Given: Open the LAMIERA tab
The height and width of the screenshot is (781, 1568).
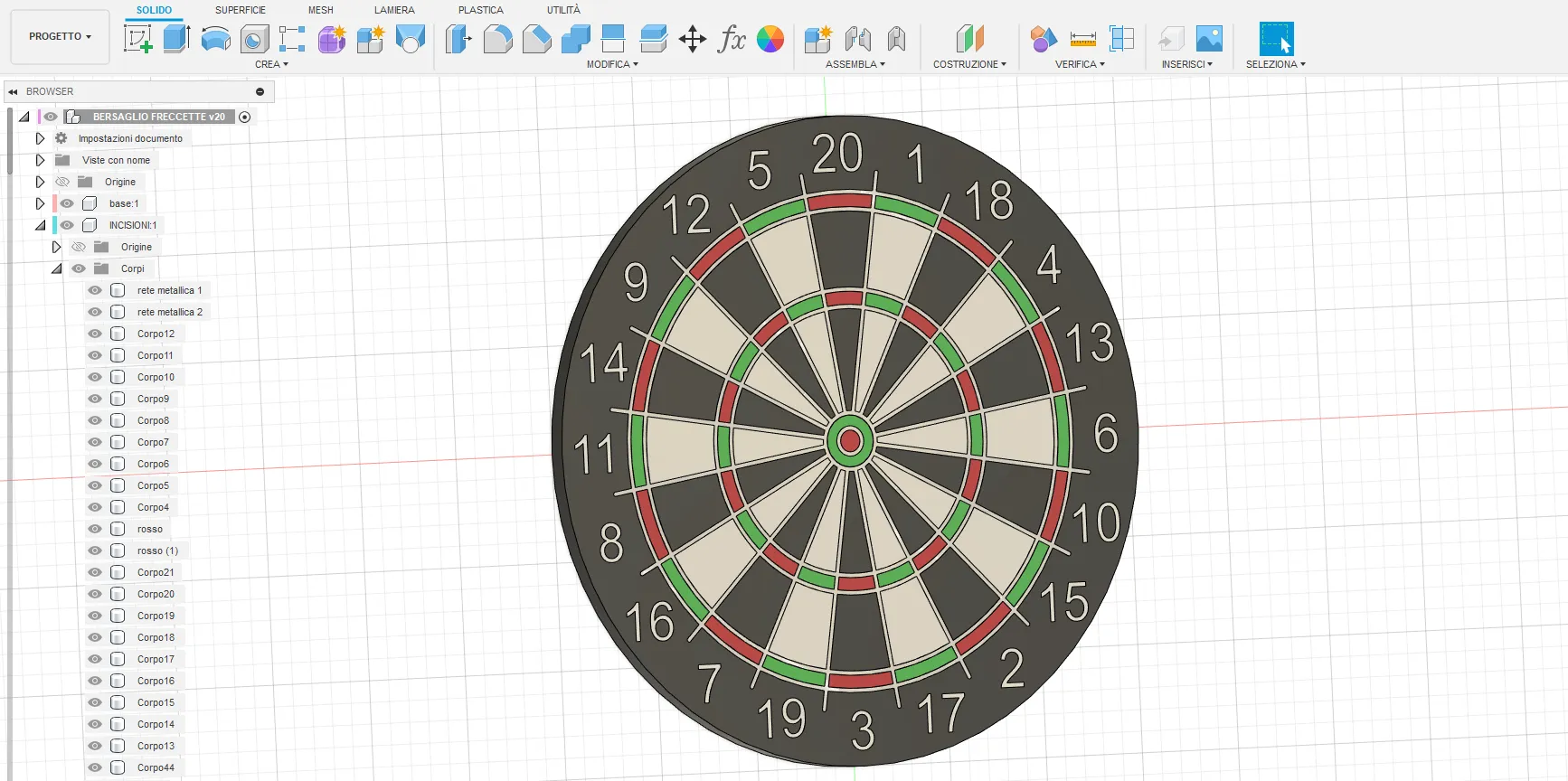Looking at the screenshot, I should click(394, 10).
